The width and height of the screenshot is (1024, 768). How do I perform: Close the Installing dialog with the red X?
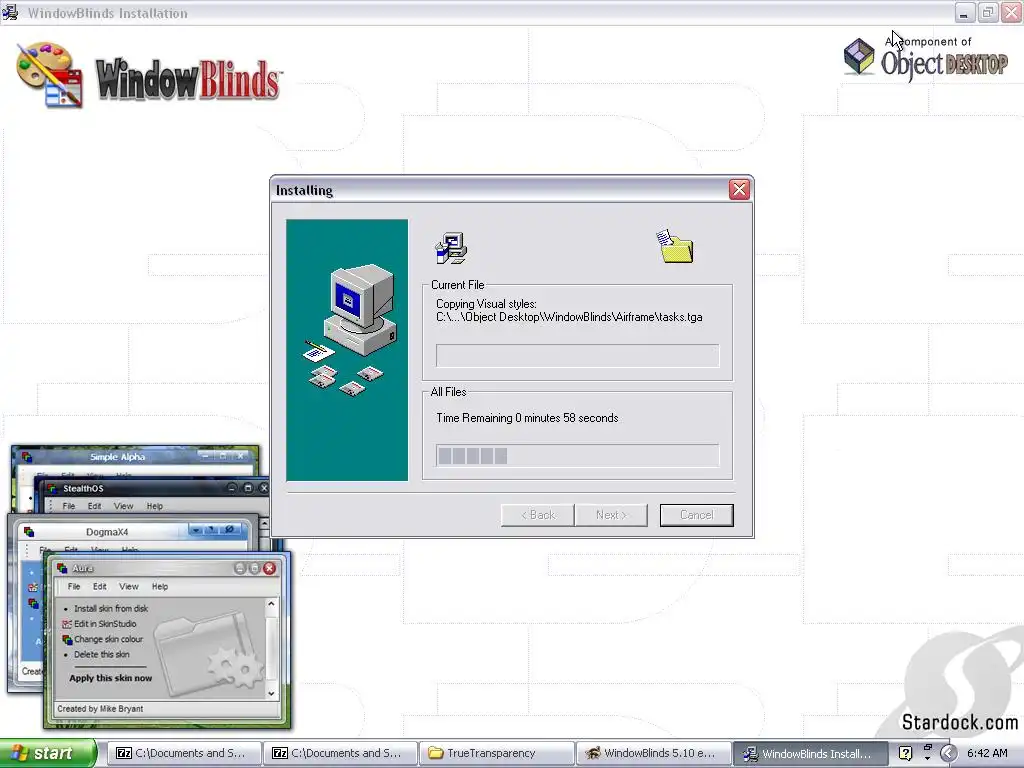(739, 190)
